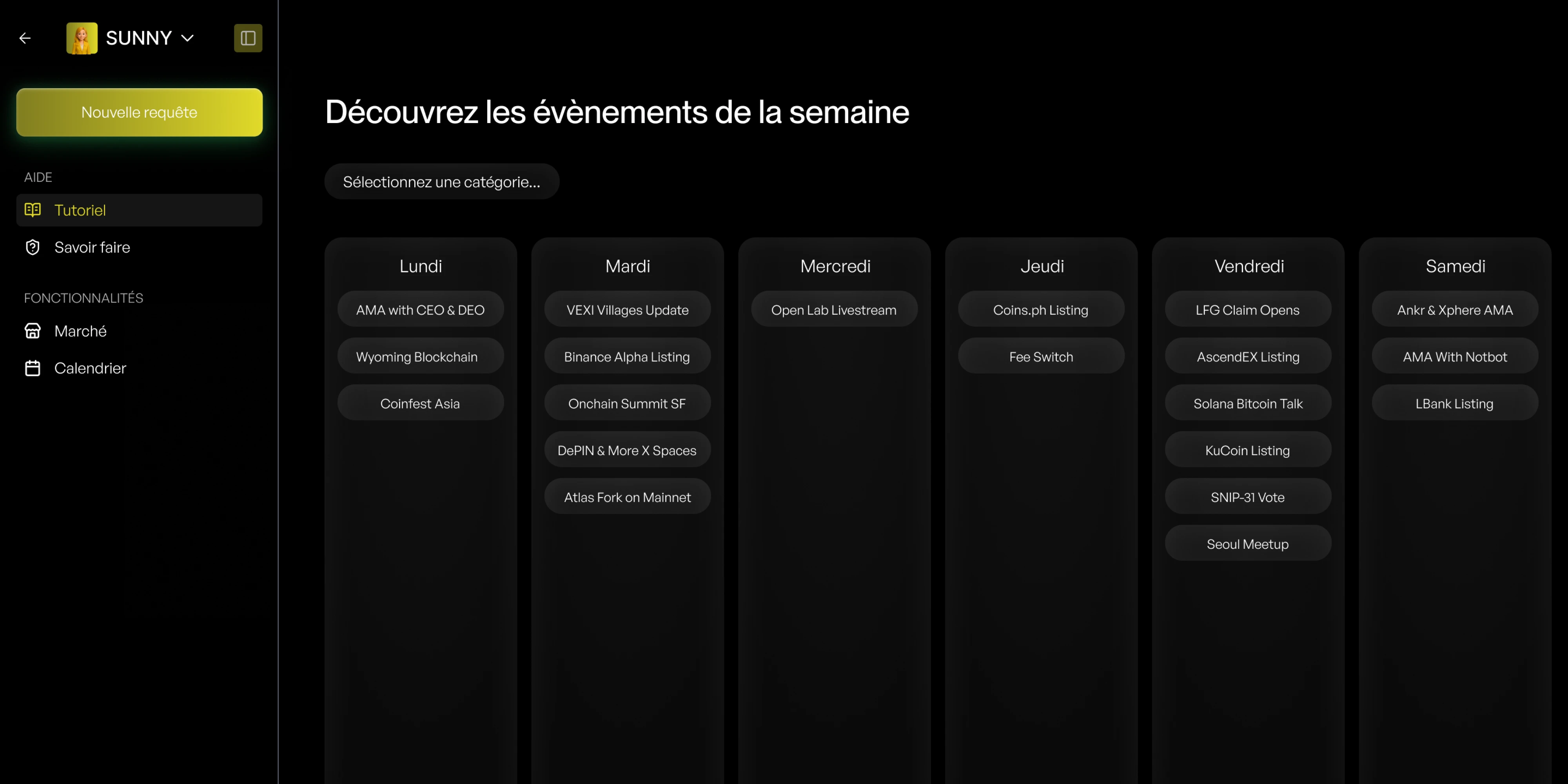Click the Nouvelle requête button
This screenshot has width=1568, height=784.
pyautogui.click(x=140, y=112)
